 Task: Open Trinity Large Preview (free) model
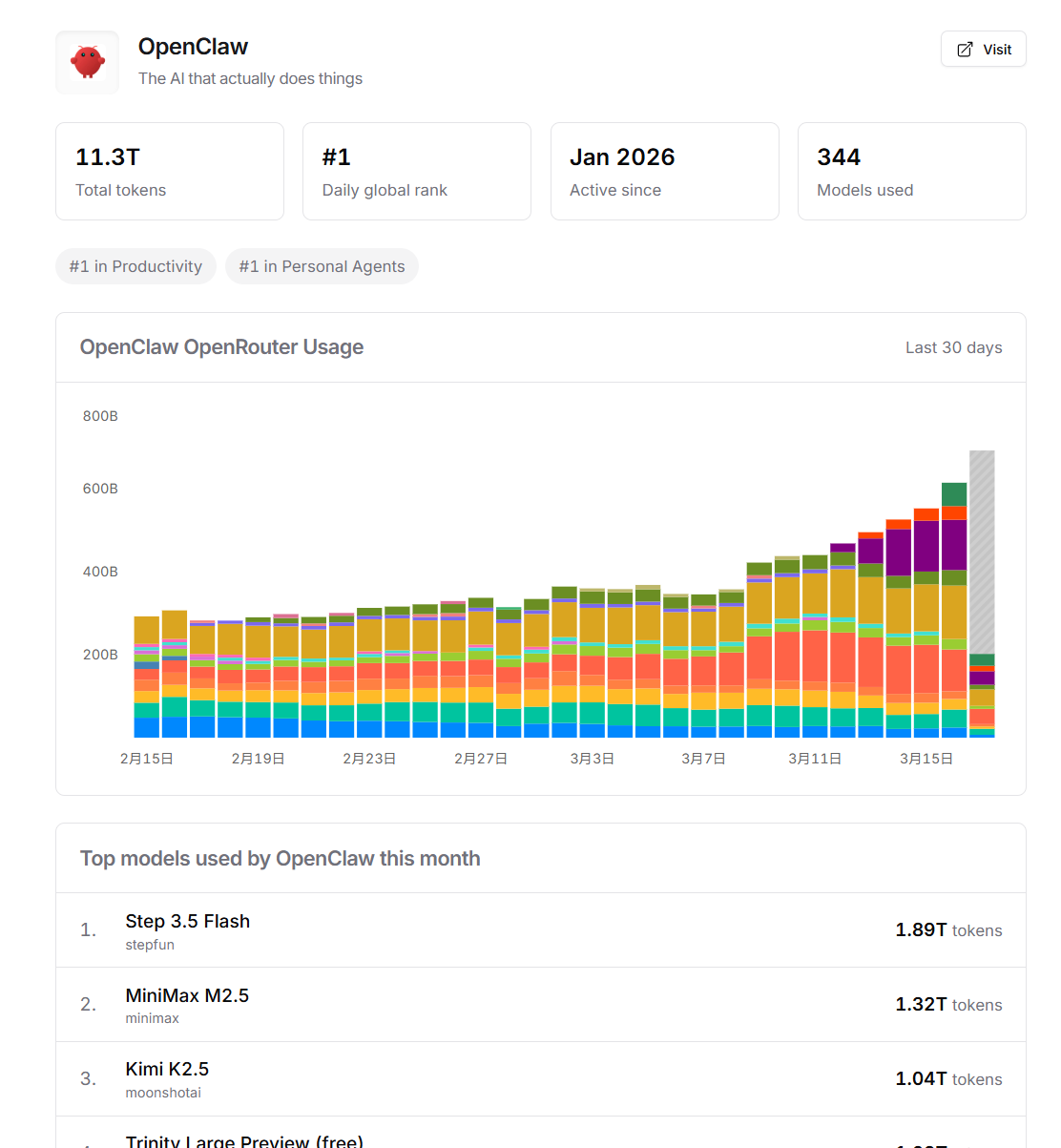pyautogui.click(x=244, y=1140)
